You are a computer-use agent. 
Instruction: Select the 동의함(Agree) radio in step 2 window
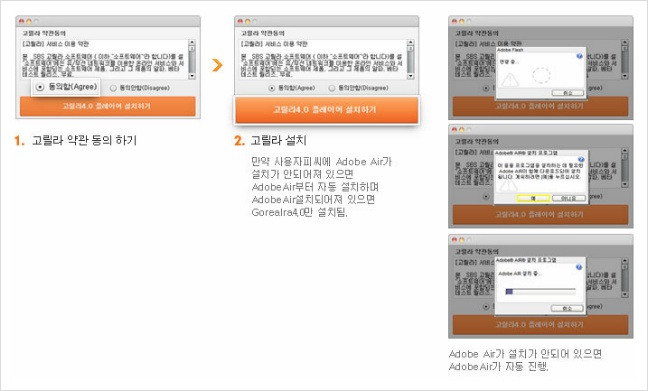pos(272,88)
